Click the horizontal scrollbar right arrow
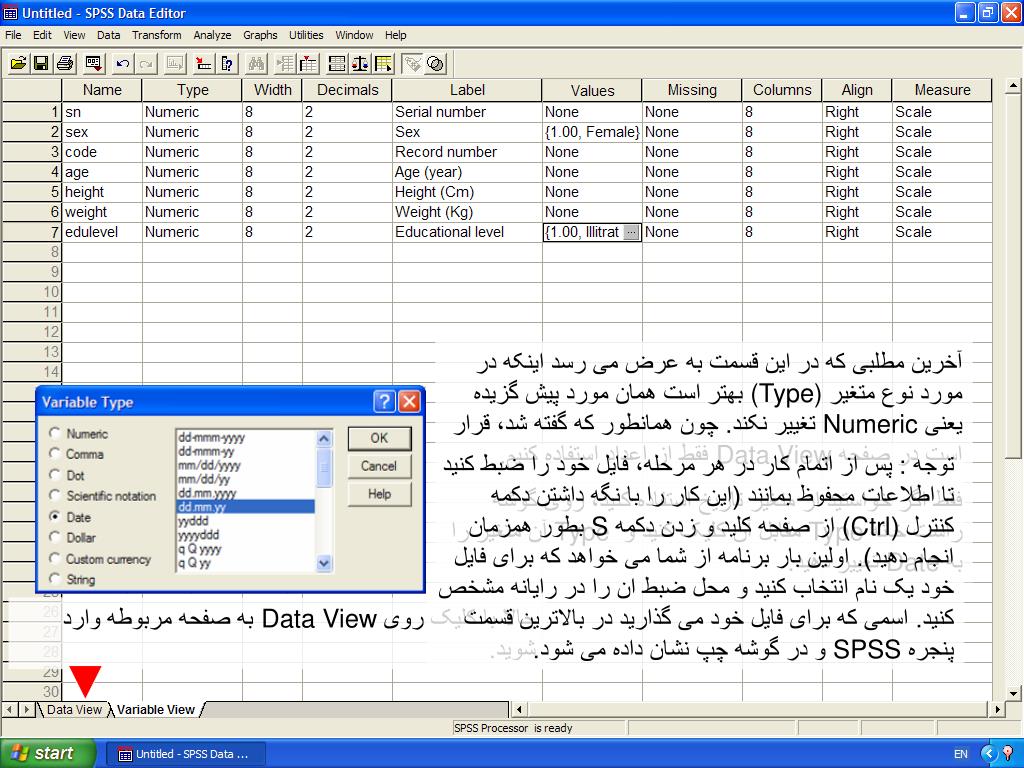 [x=997, y=709]
